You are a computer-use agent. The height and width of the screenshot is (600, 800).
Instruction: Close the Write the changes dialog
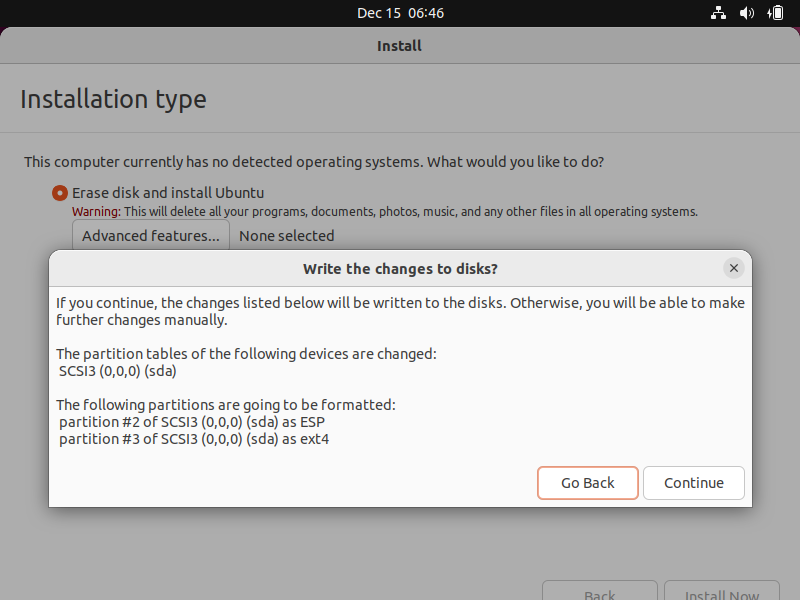tap(734, 268)
